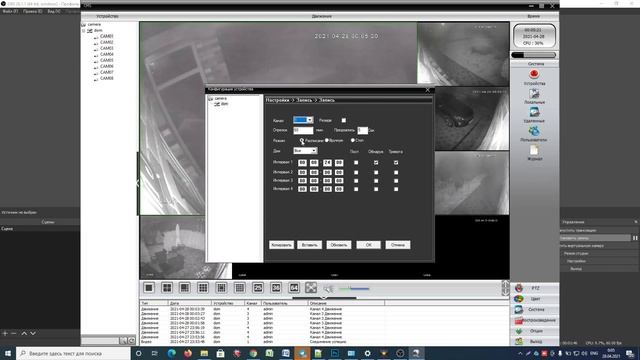Click OBS Настройки in controls dock
This screenshot has height=360, width=640.
coord(576,261)
